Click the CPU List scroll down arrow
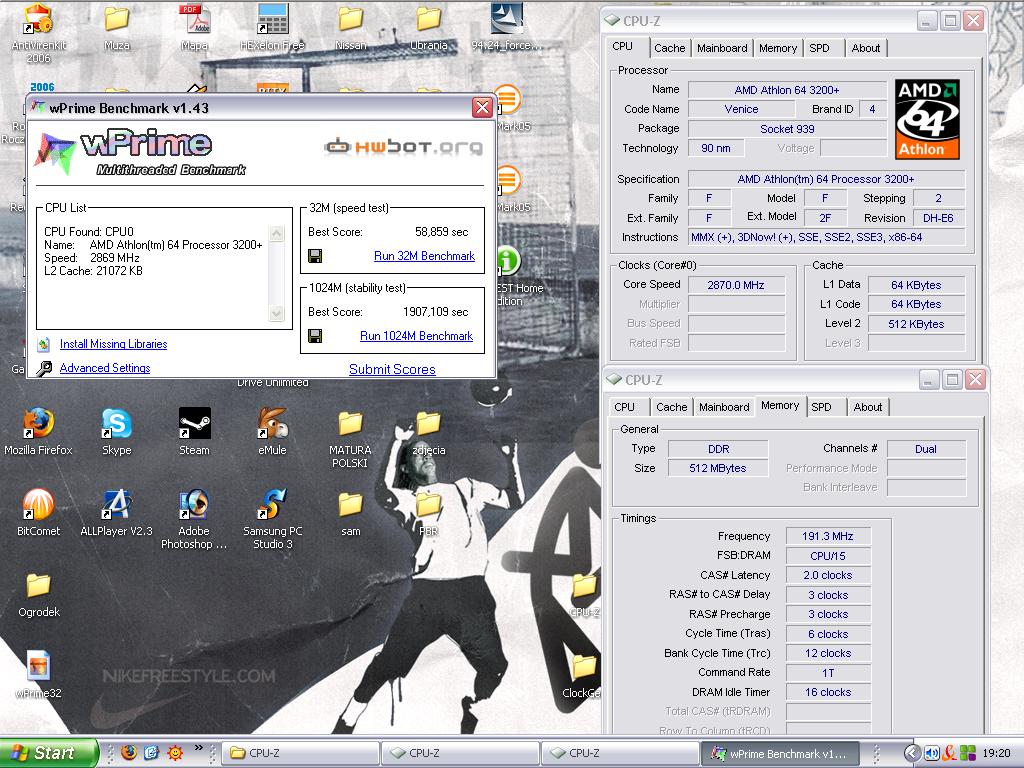1024x768 pixels. (x=276, y=313)
